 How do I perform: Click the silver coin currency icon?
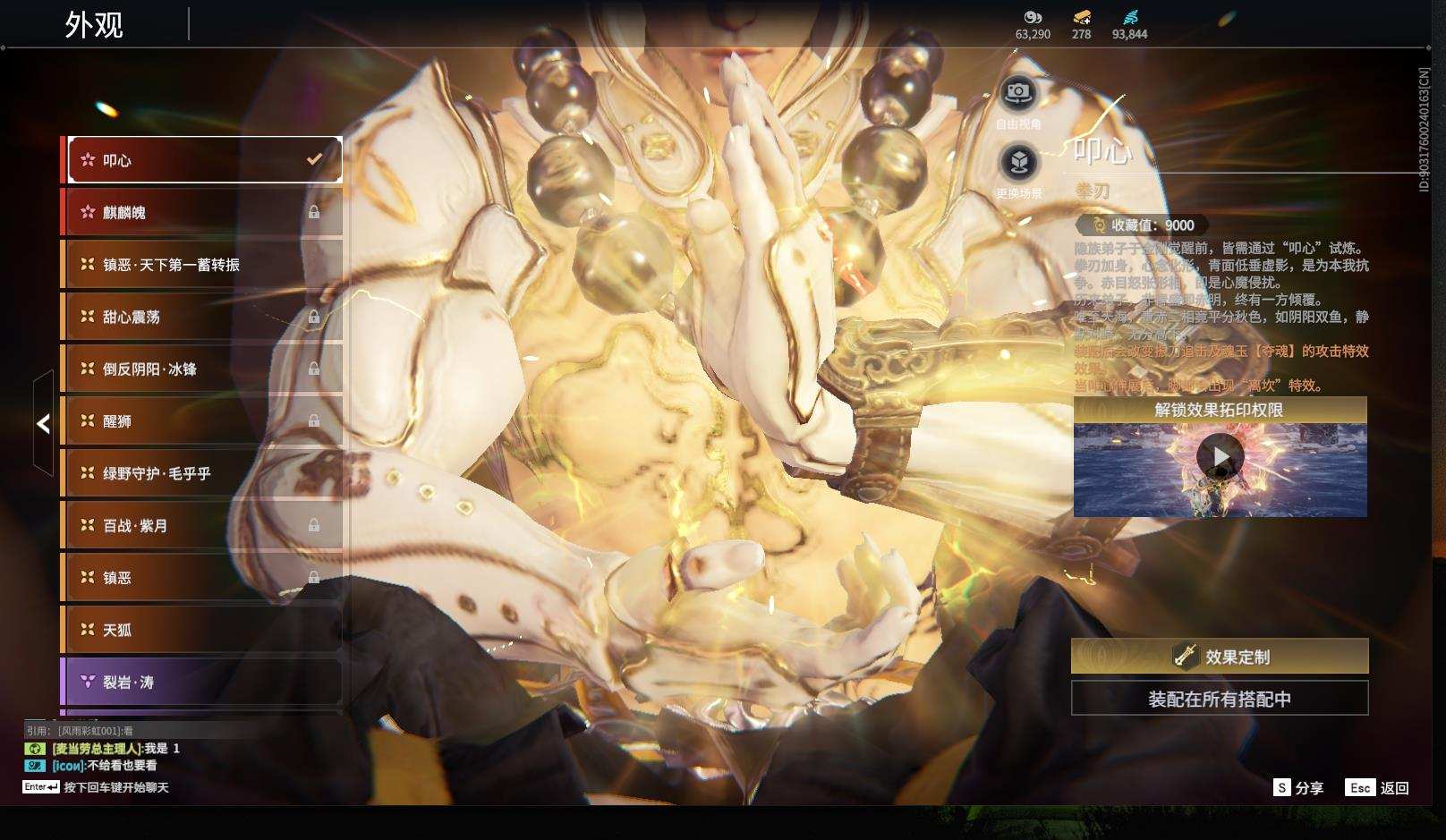coord(1033,17)
